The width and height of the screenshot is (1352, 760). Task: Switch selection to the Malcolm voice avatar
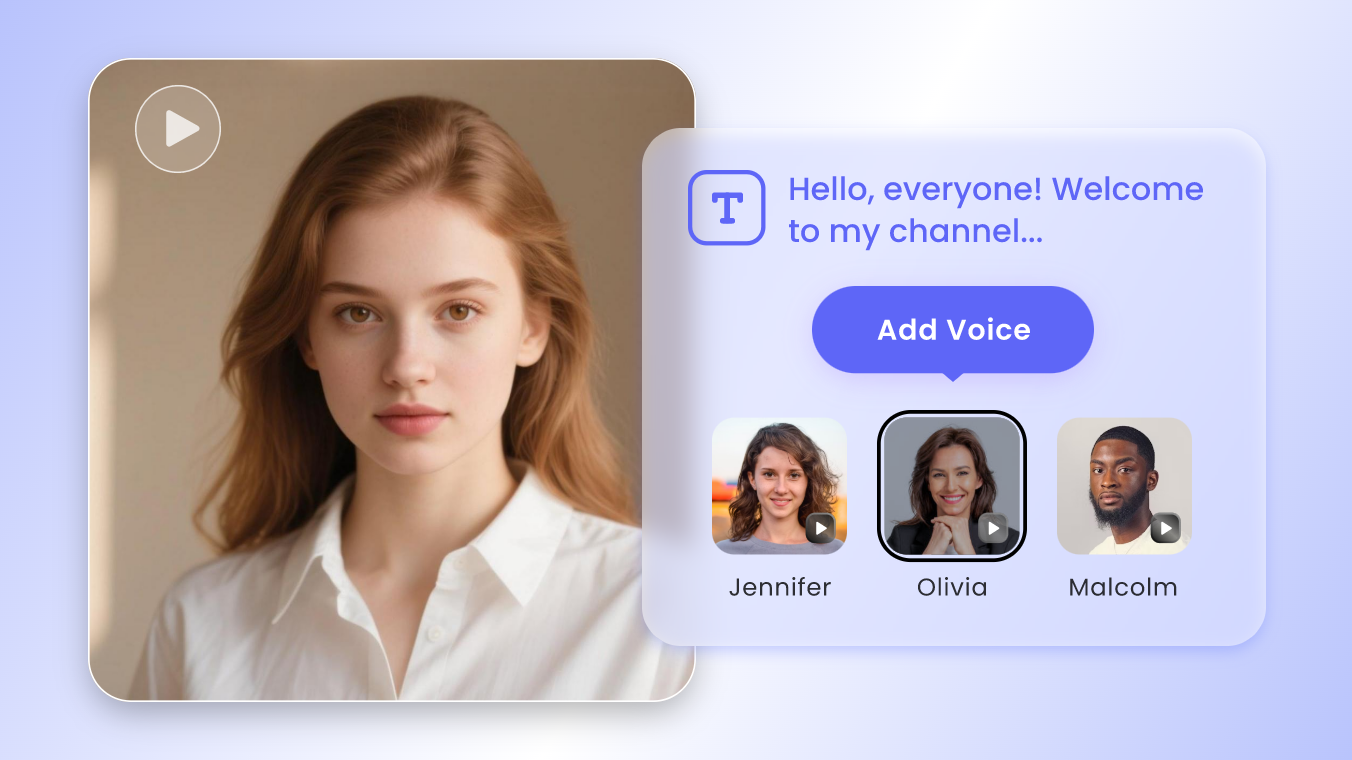pyautogui.click(x=1123, y=486)
